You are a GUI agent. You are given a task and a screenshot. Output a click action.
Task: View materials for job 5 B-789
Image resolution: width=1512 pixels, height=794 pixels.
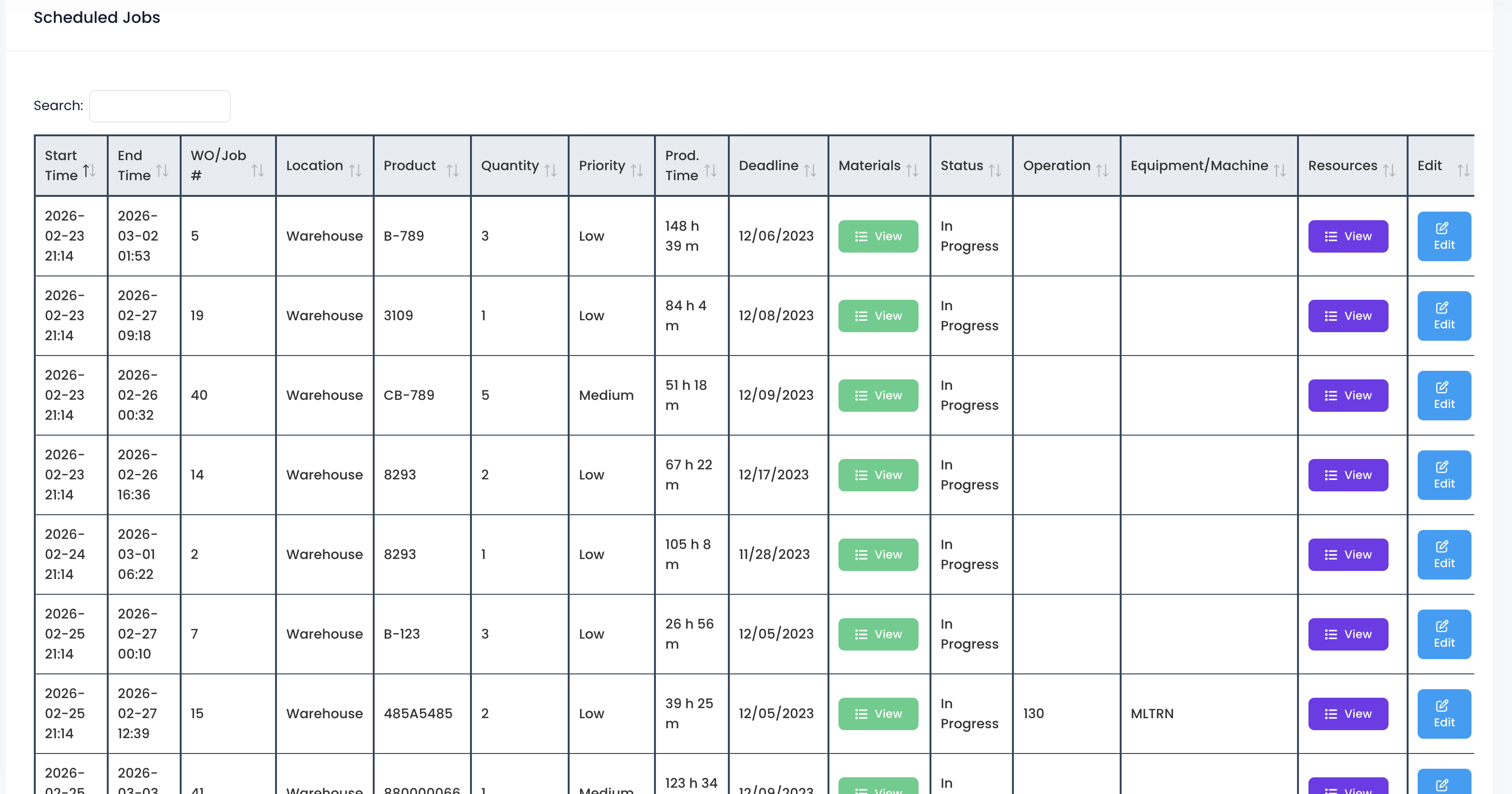878,236
